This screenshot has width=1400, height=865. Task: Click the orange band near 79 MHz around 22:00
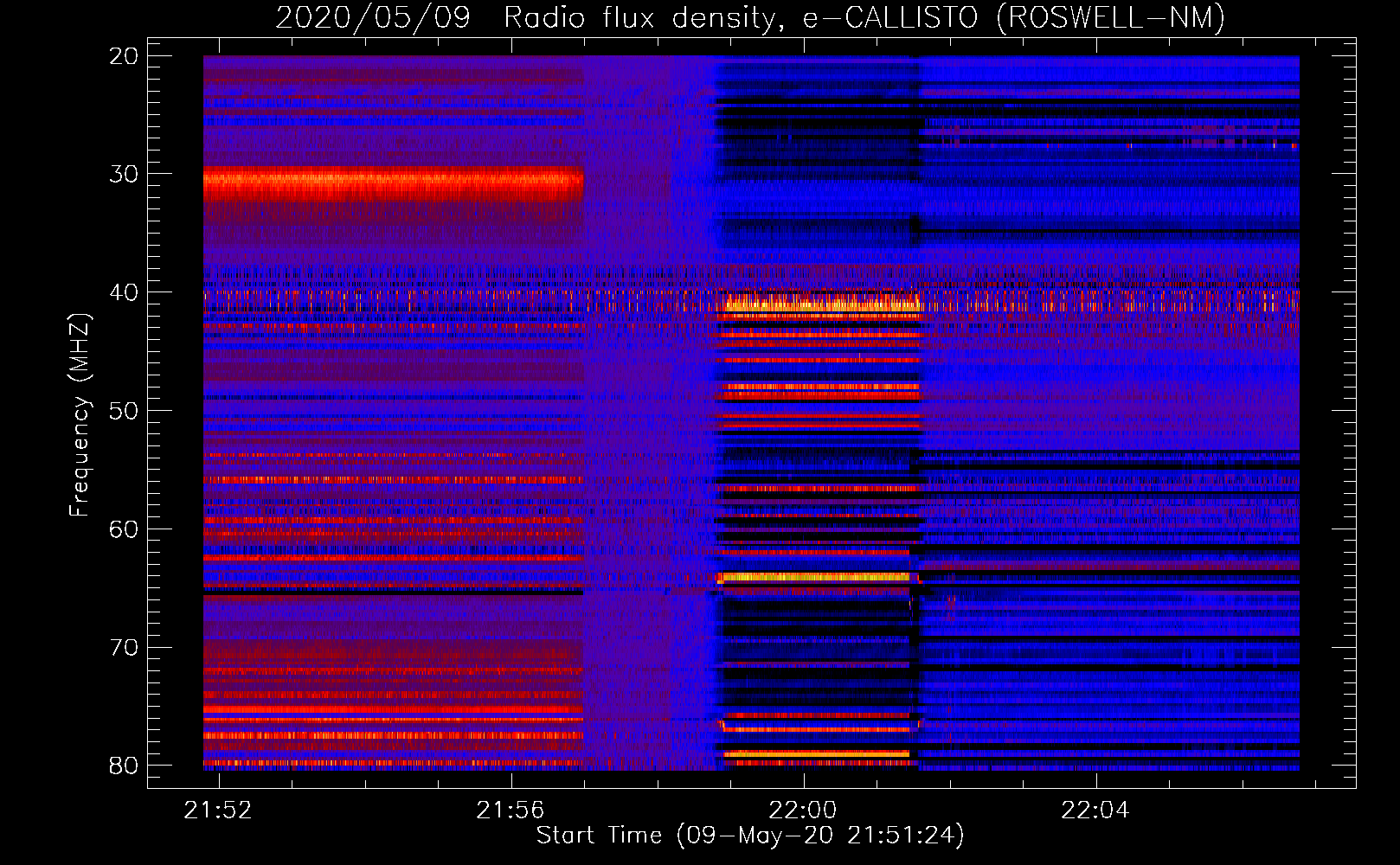[817, 753]
